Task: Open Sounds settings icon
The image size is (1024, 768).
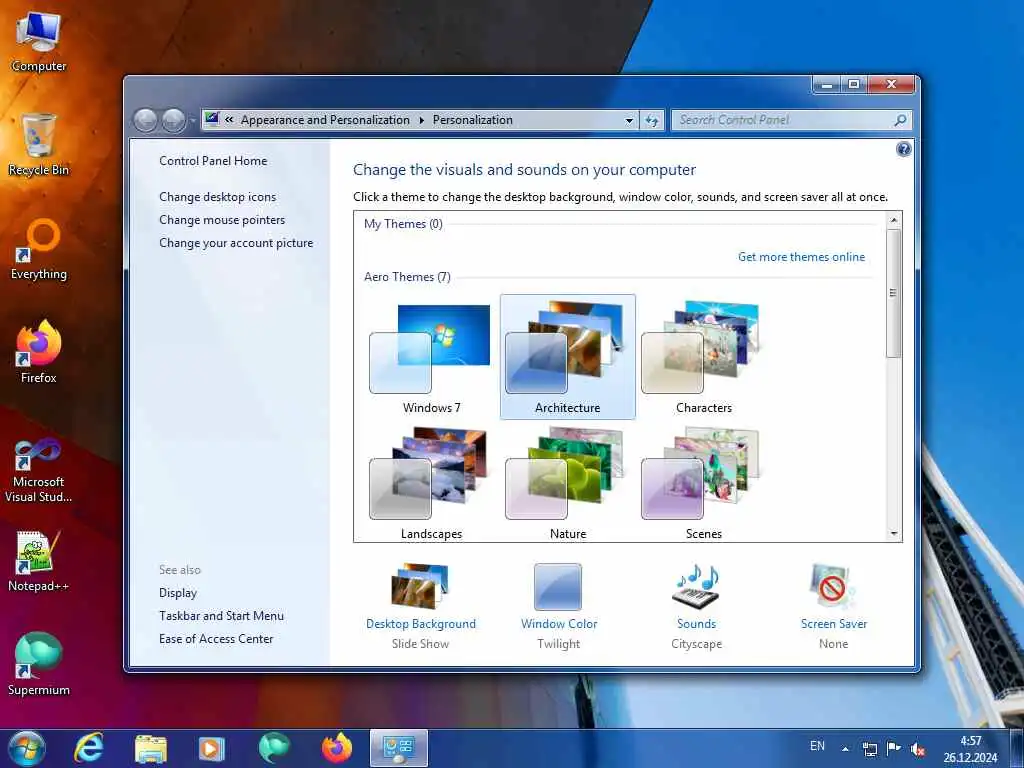Action: click(696, 586)
